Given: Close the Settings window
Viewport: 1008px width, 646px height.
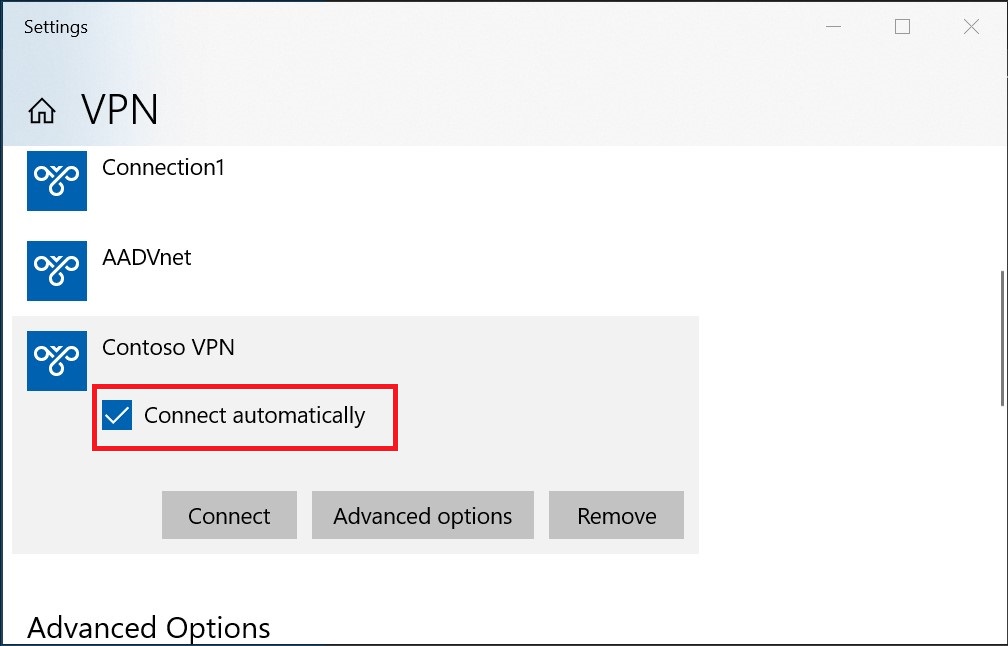Looking at the screenshot, I should pyautogui.click(x=971, y=27).
